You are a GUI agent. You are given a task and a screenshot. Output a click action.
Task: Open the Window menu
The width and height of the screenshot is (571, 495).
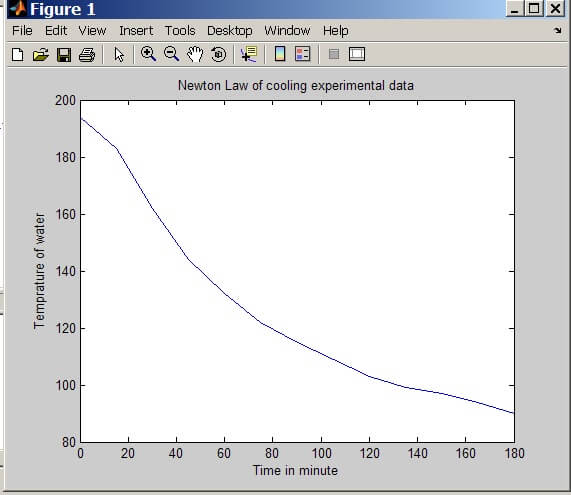click(287, 31)
